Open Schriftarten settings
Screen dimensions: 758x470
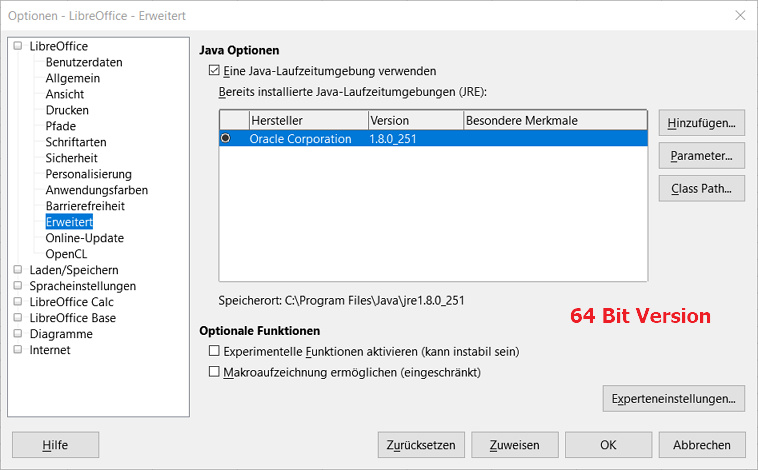tap(76, 142)
